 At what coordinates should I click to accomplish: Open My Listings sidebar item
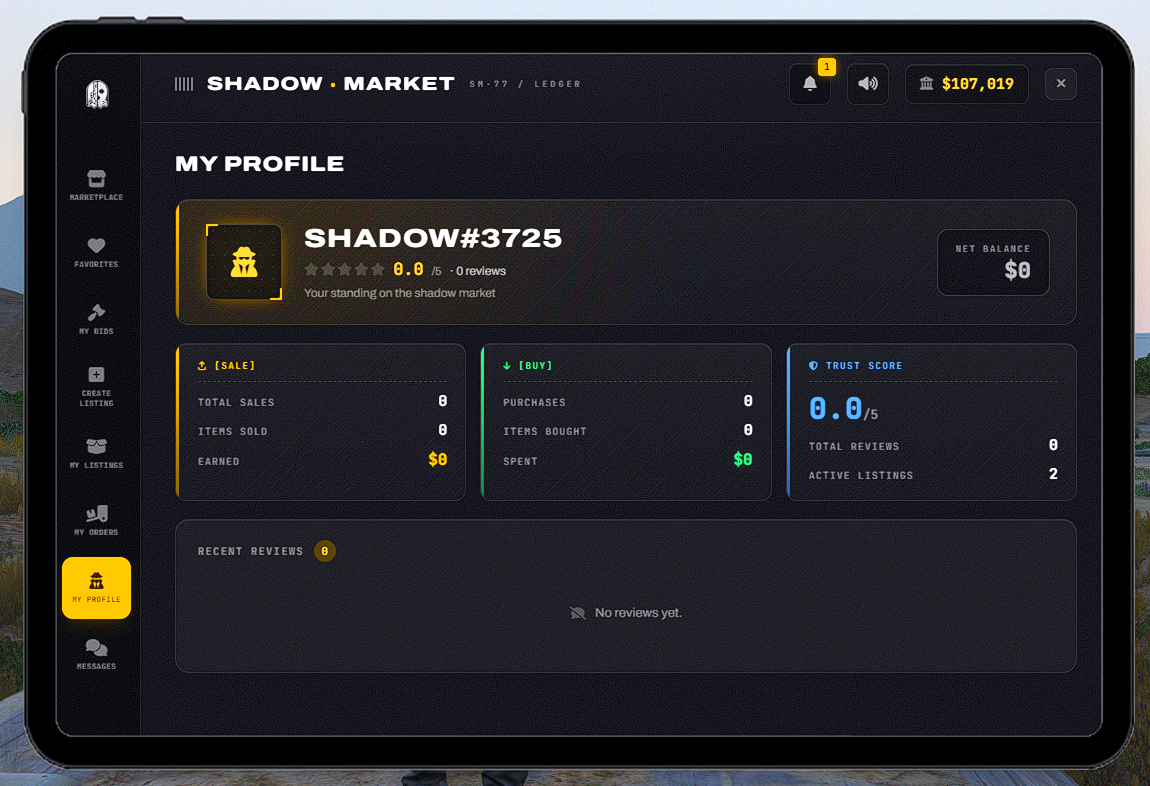click(x=96, y=454)
